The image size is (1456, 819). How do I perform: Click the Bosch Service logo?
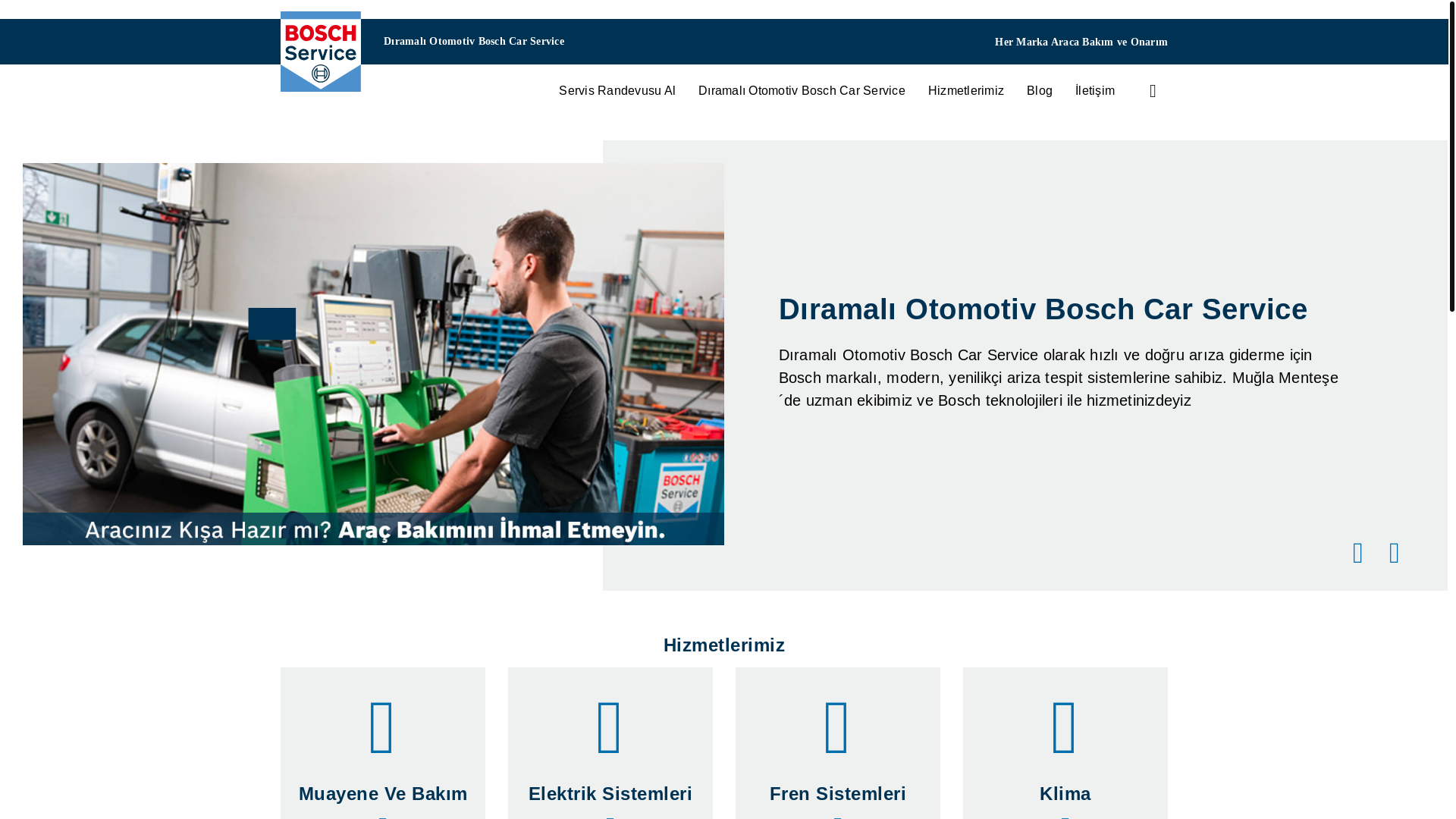tap(321, 52)
